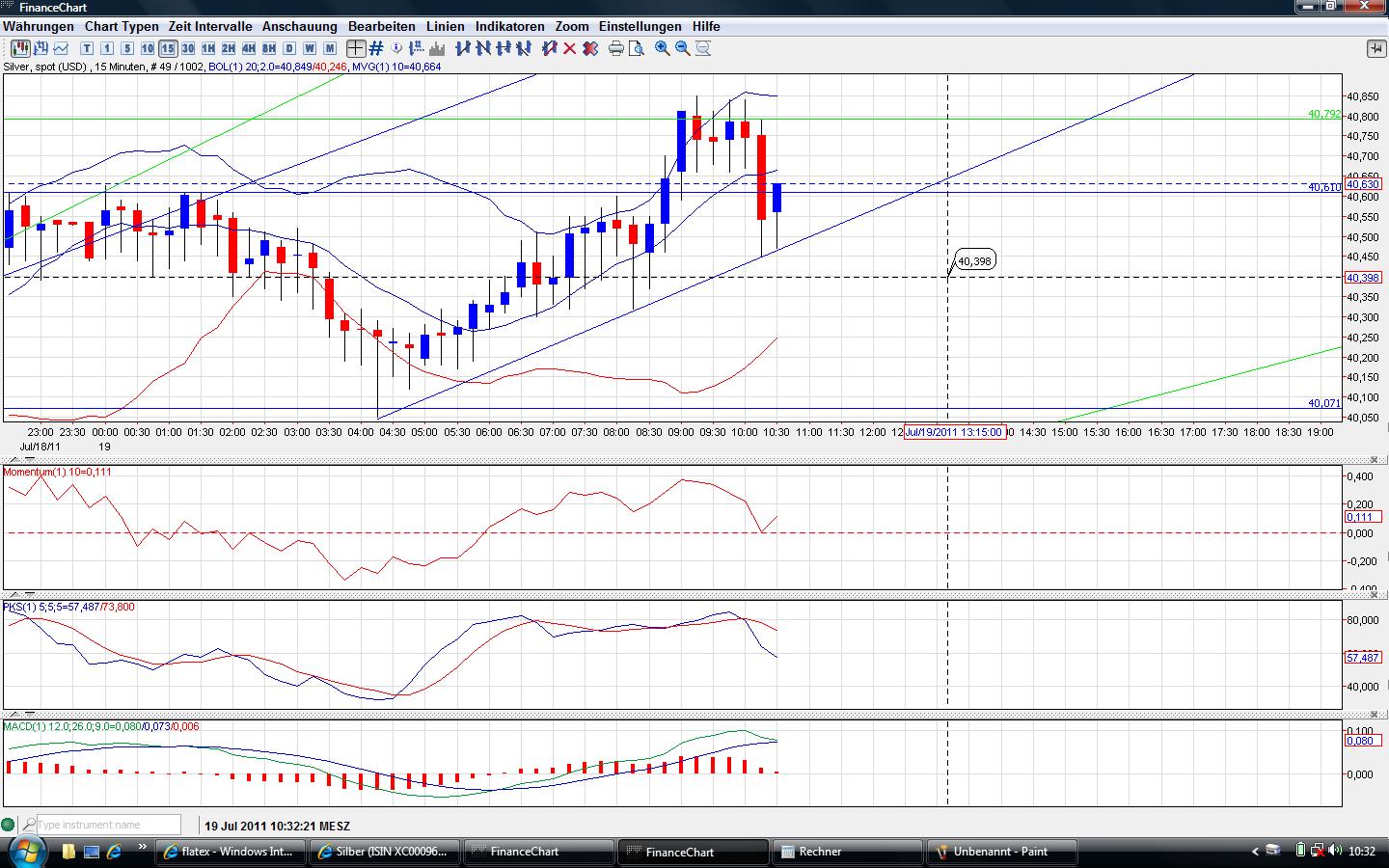Viewport: 1389px width, 868px height.
Task: Click the volume speaker tray icon
Action: (x=1335, y=851)
